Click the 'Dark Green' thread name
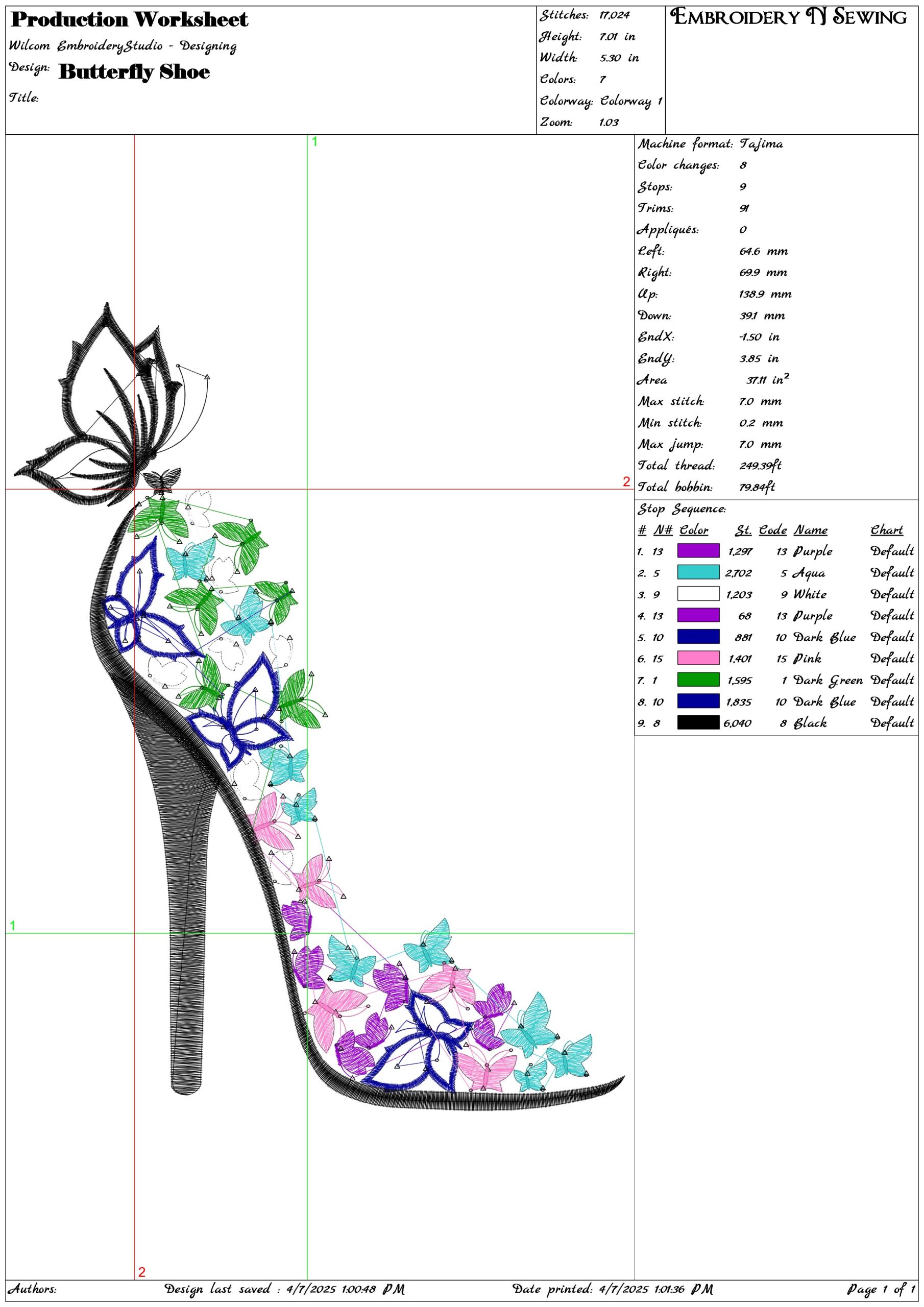This screenshot has width=924, height=1307. coord(829,680)
